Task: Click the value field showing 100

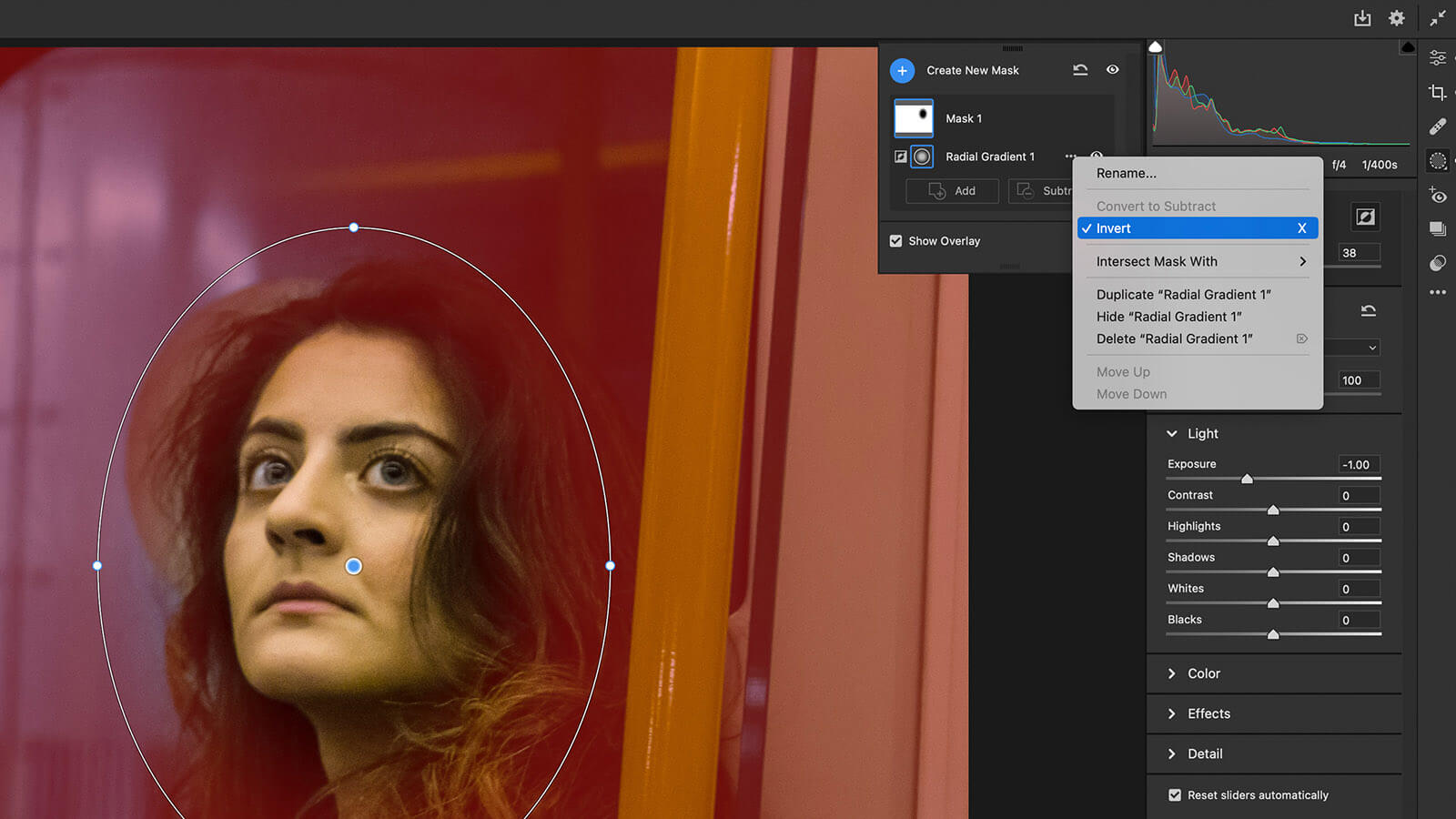Action: click(1359, 380)
